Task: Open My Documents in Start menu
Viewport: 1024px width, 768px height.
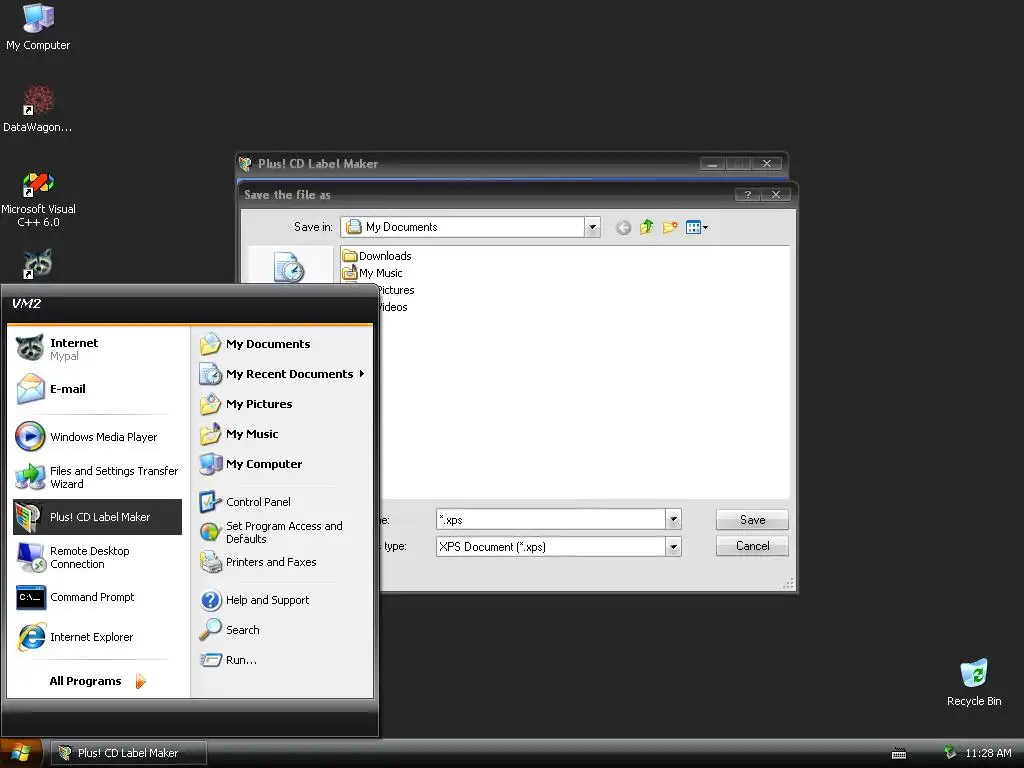Action: [282, 344]
